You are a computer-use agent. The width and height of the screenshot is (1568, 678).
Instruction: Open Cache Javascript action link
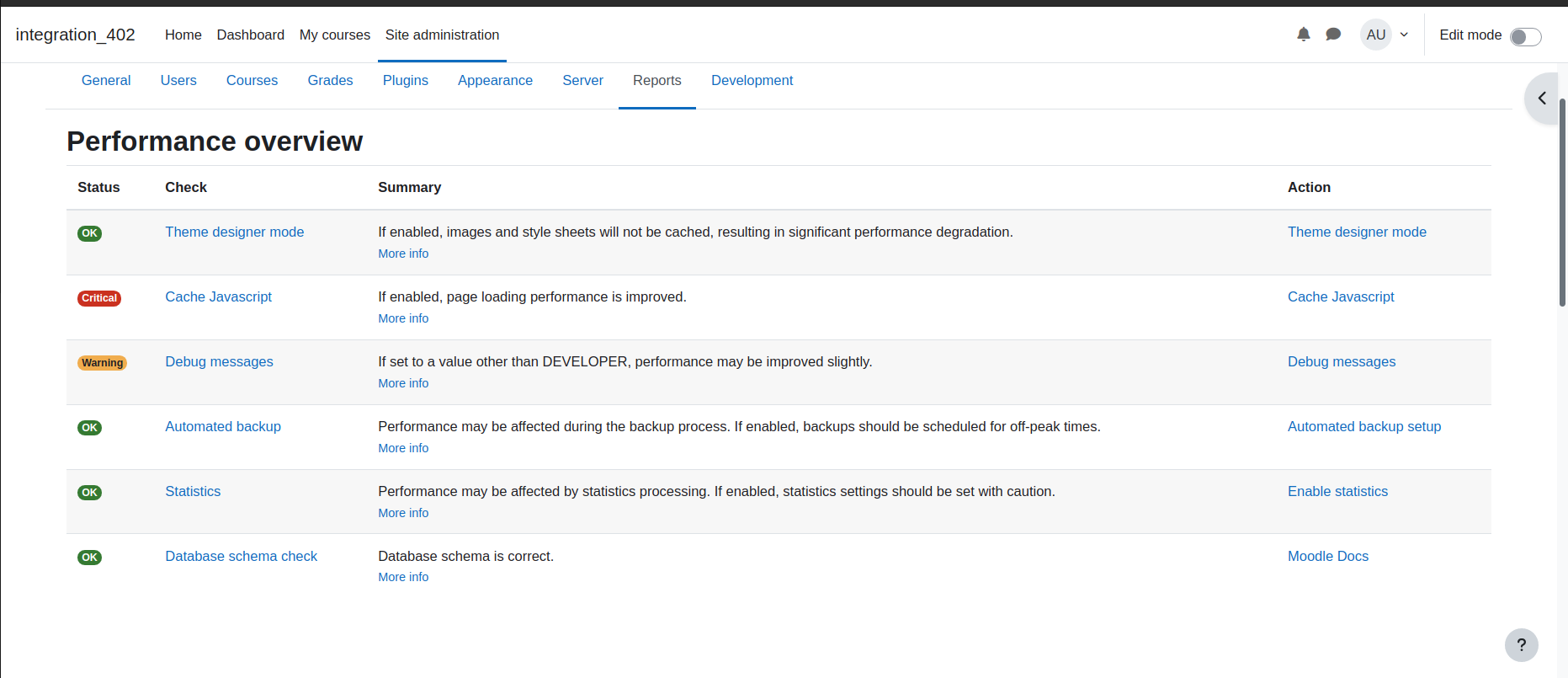coord(1341,296)
